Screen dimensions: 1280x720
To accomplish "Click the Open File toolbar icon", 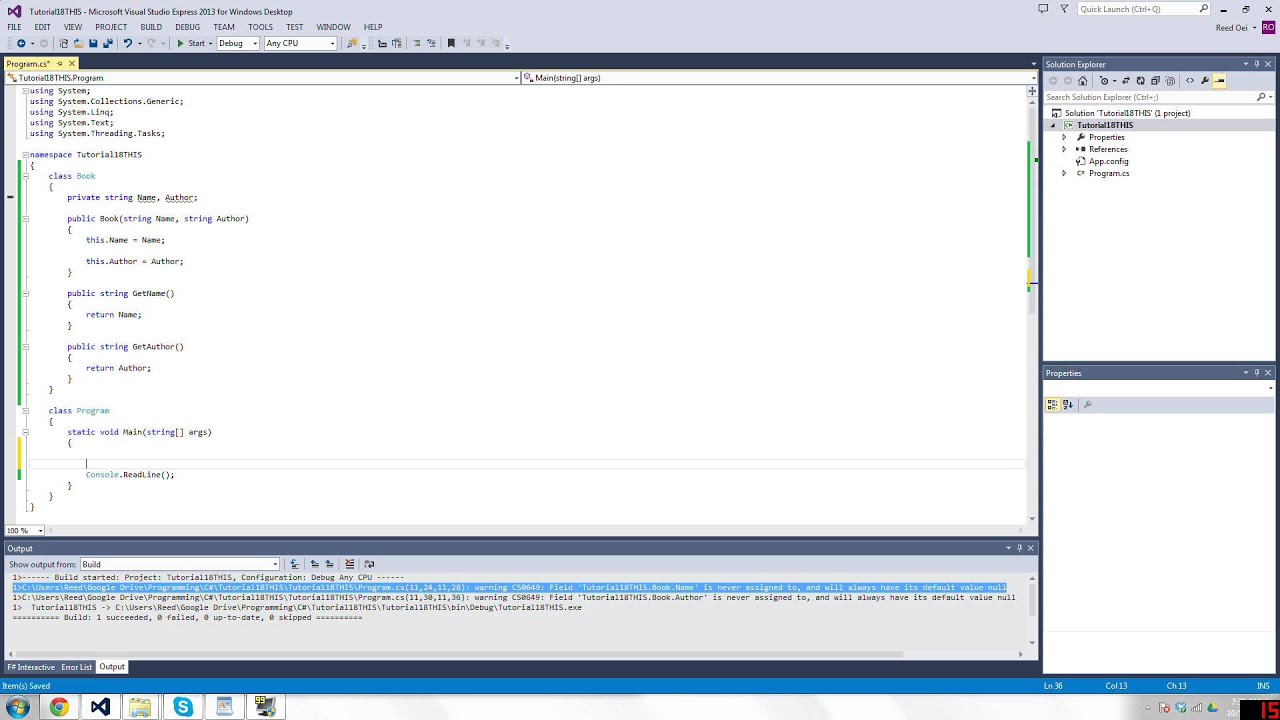I will coord(78,43).
